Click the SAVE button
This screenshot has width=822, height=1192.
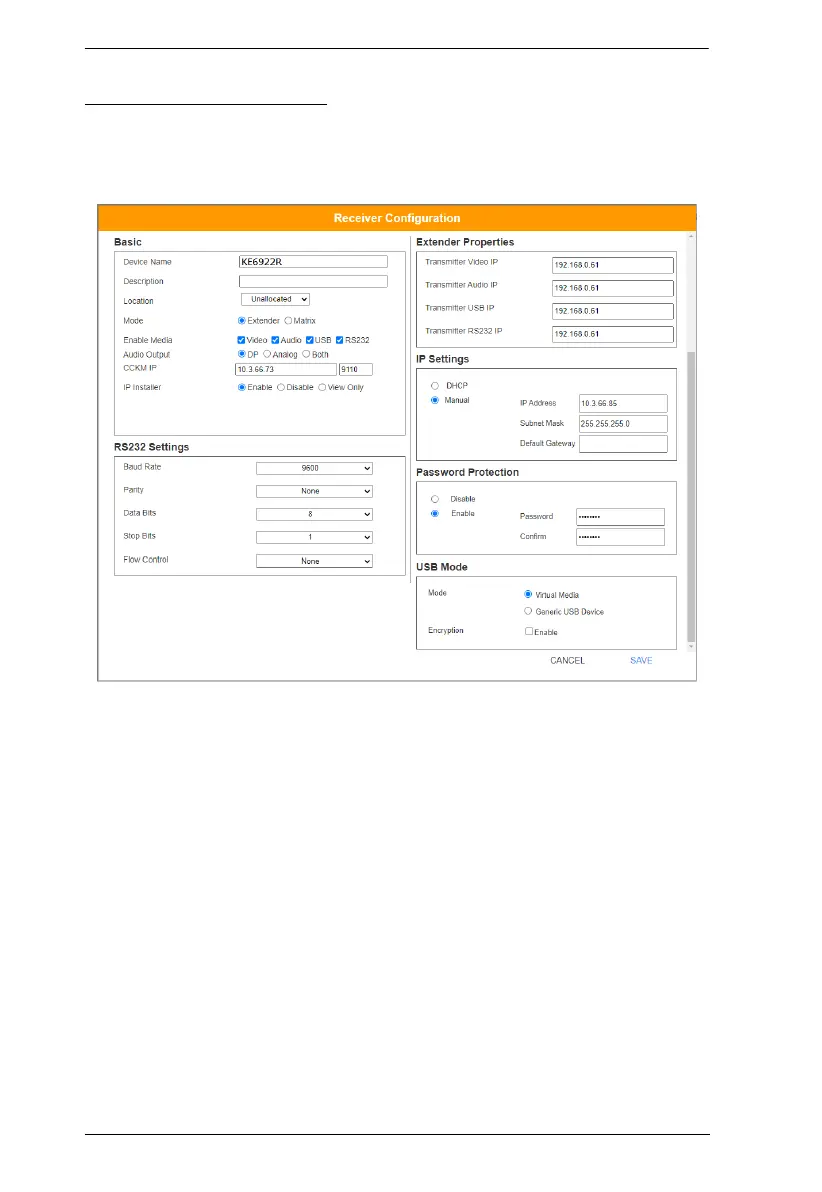641,661
